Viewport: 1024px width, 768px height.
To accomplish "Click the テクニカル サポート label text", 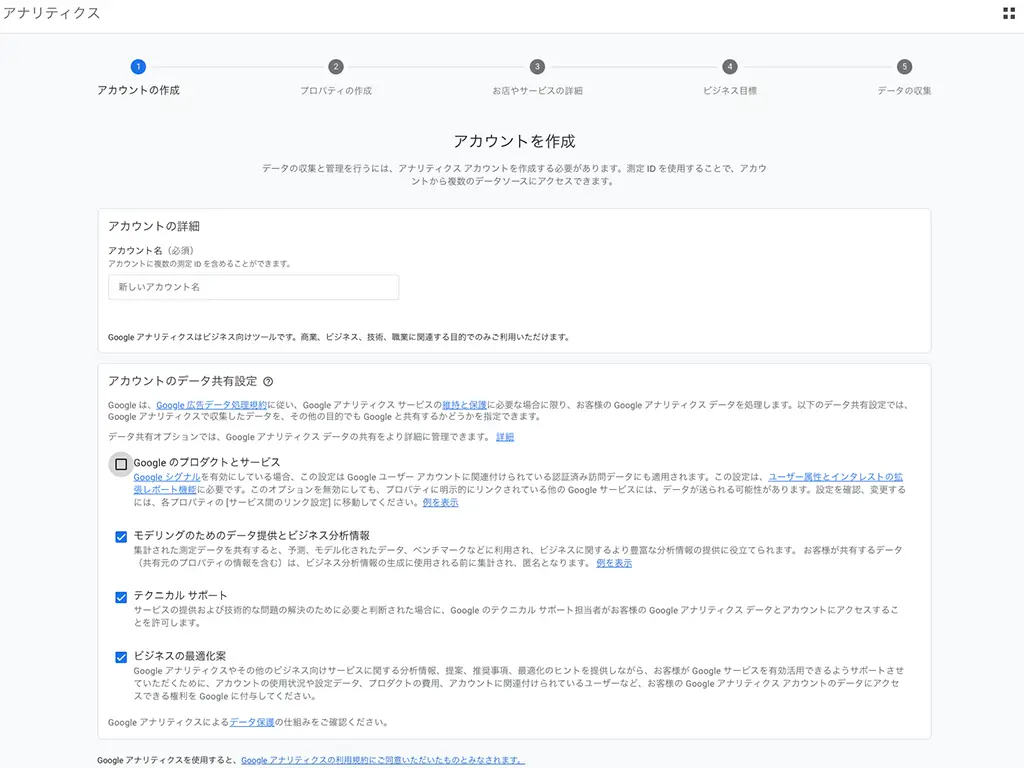I will (180, 596).
